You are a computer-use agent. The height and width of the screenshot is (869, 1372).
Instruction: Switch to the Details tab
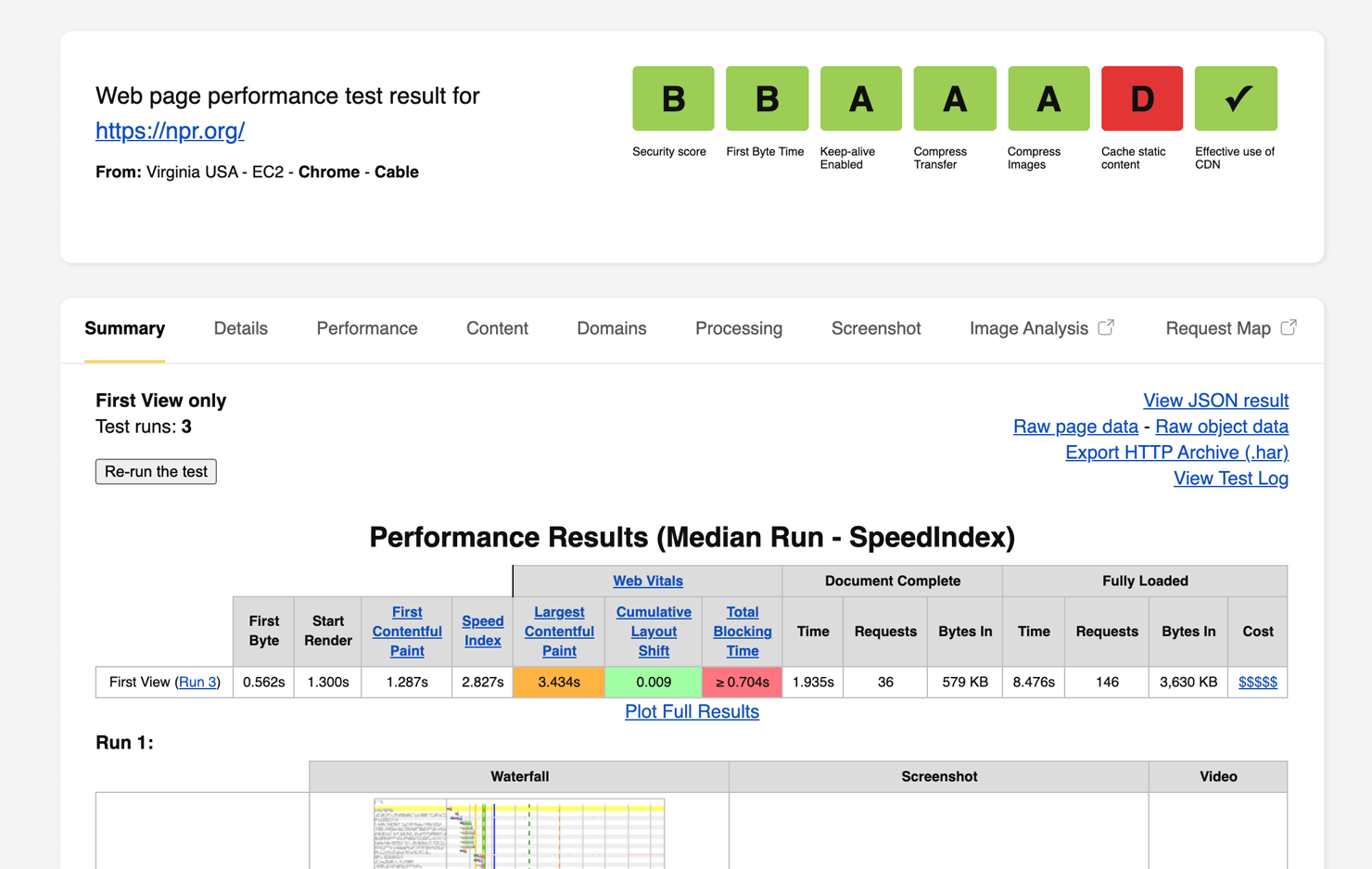pos(240,328)
